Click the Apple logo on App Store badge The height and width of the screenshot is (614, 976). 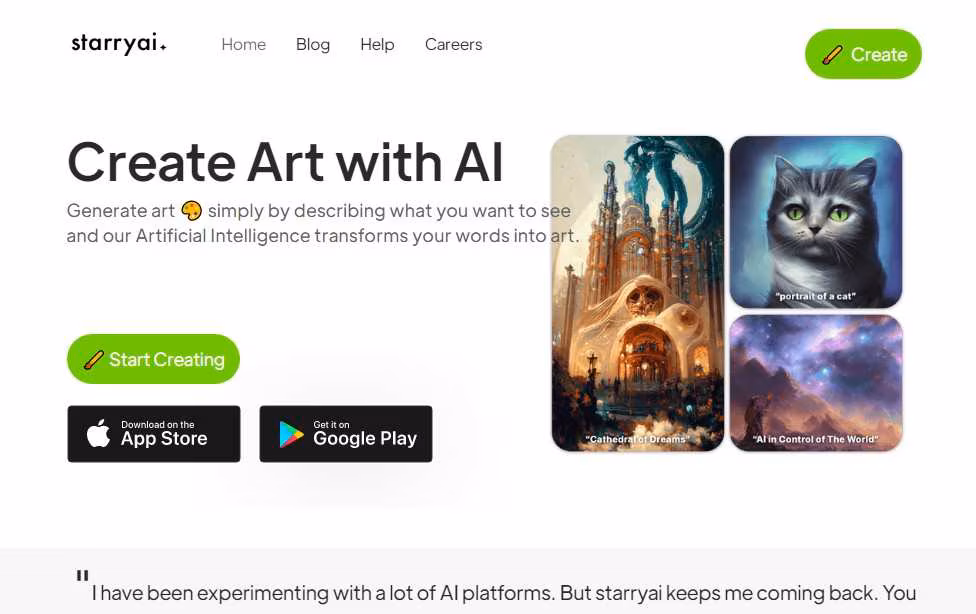98,433
